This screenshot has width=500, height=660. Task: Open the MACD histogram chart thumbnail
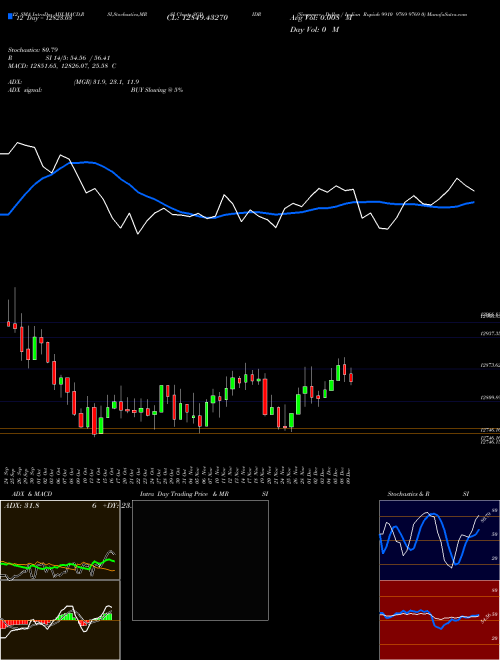[x=60, y=620]
